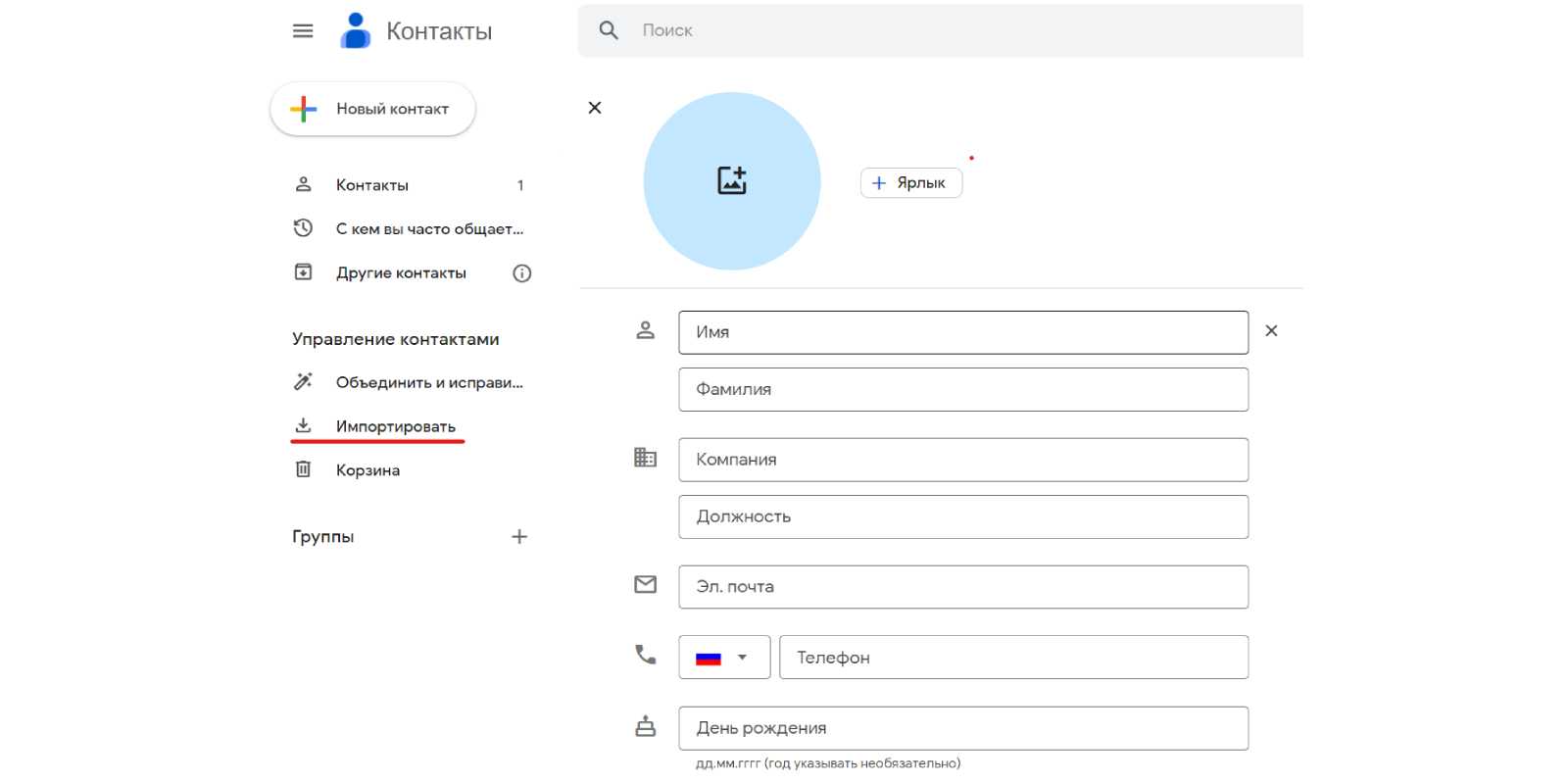Screen dimensions: 1568x784
Task: Select Импортировать in the sidebar
Action: click(x=395, y=426)
